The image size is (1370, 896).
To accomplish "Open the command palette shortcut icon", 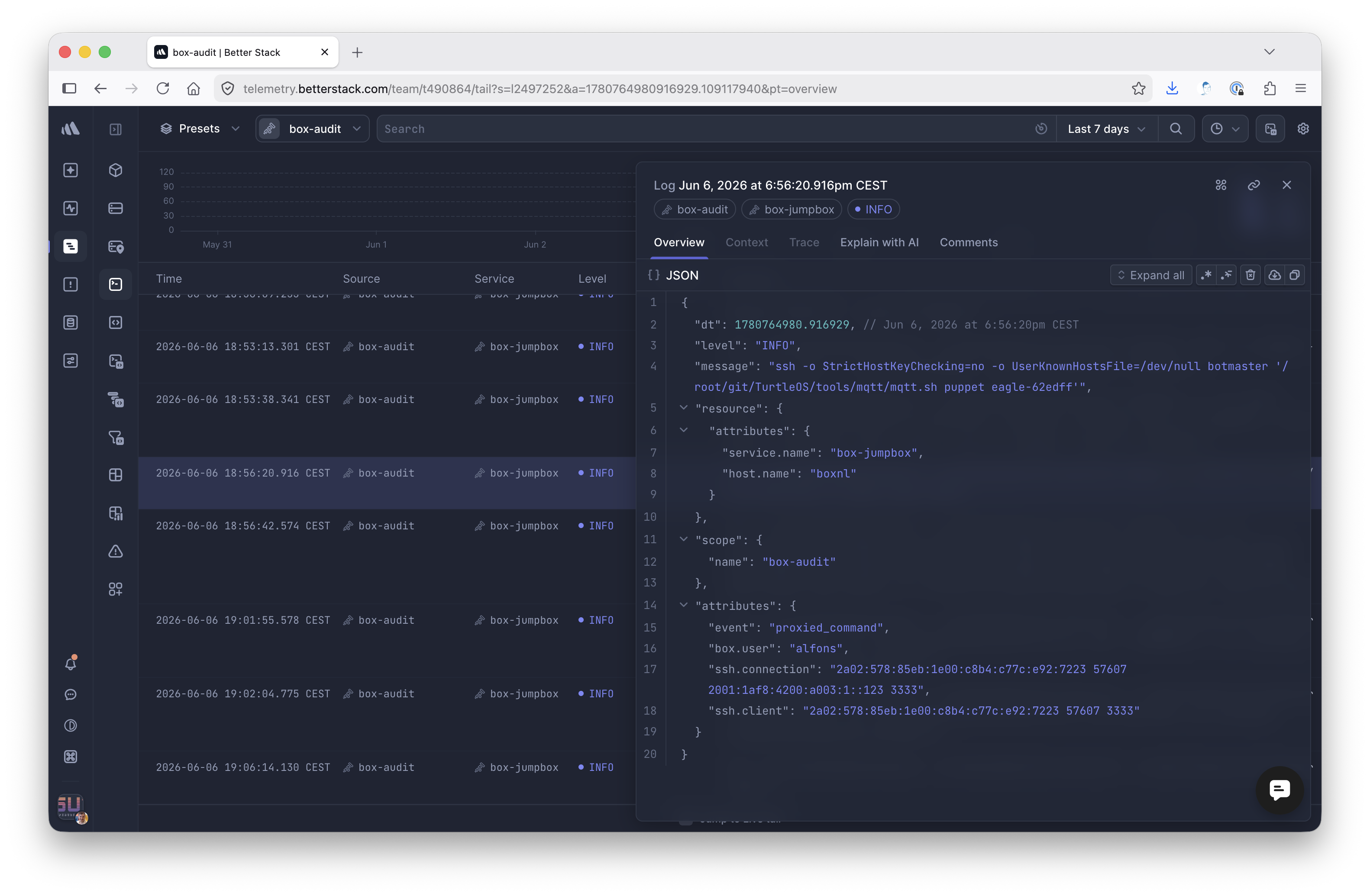I will pyautogui.click(x=70, y=757).
